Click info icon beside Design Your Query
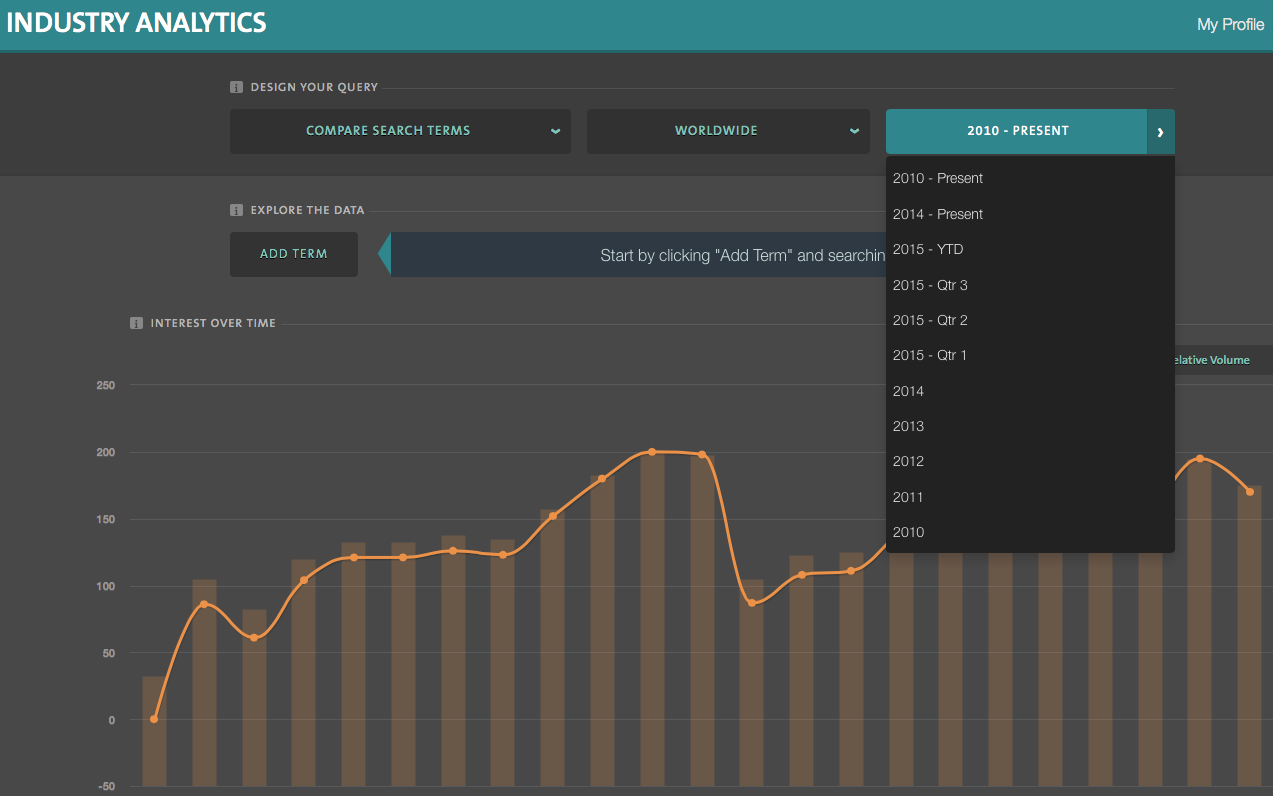Screen dimensions: 1273x796 (237, 87)
